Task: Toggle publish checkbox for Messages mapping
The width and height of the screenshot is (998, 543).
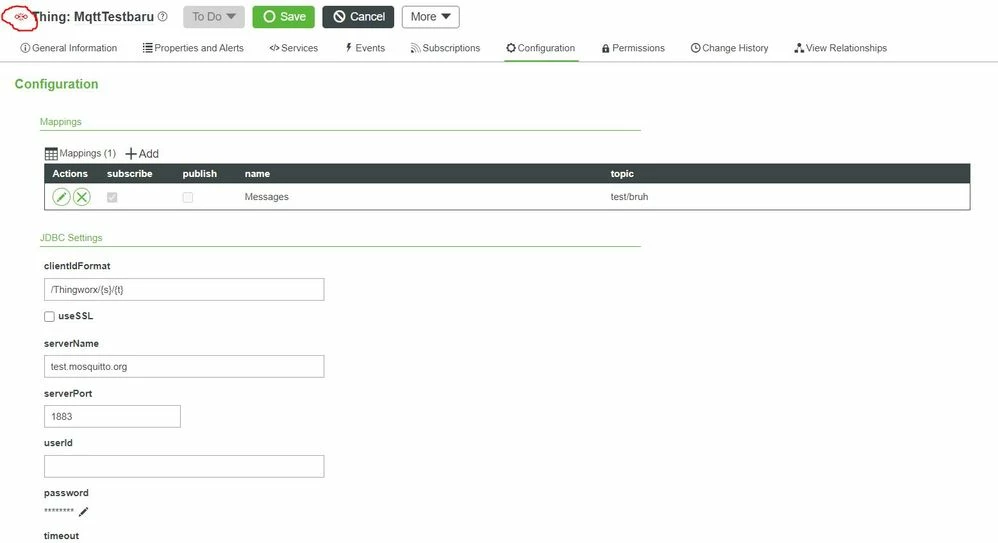Action: pyautogui.click(x=188, y=197)
